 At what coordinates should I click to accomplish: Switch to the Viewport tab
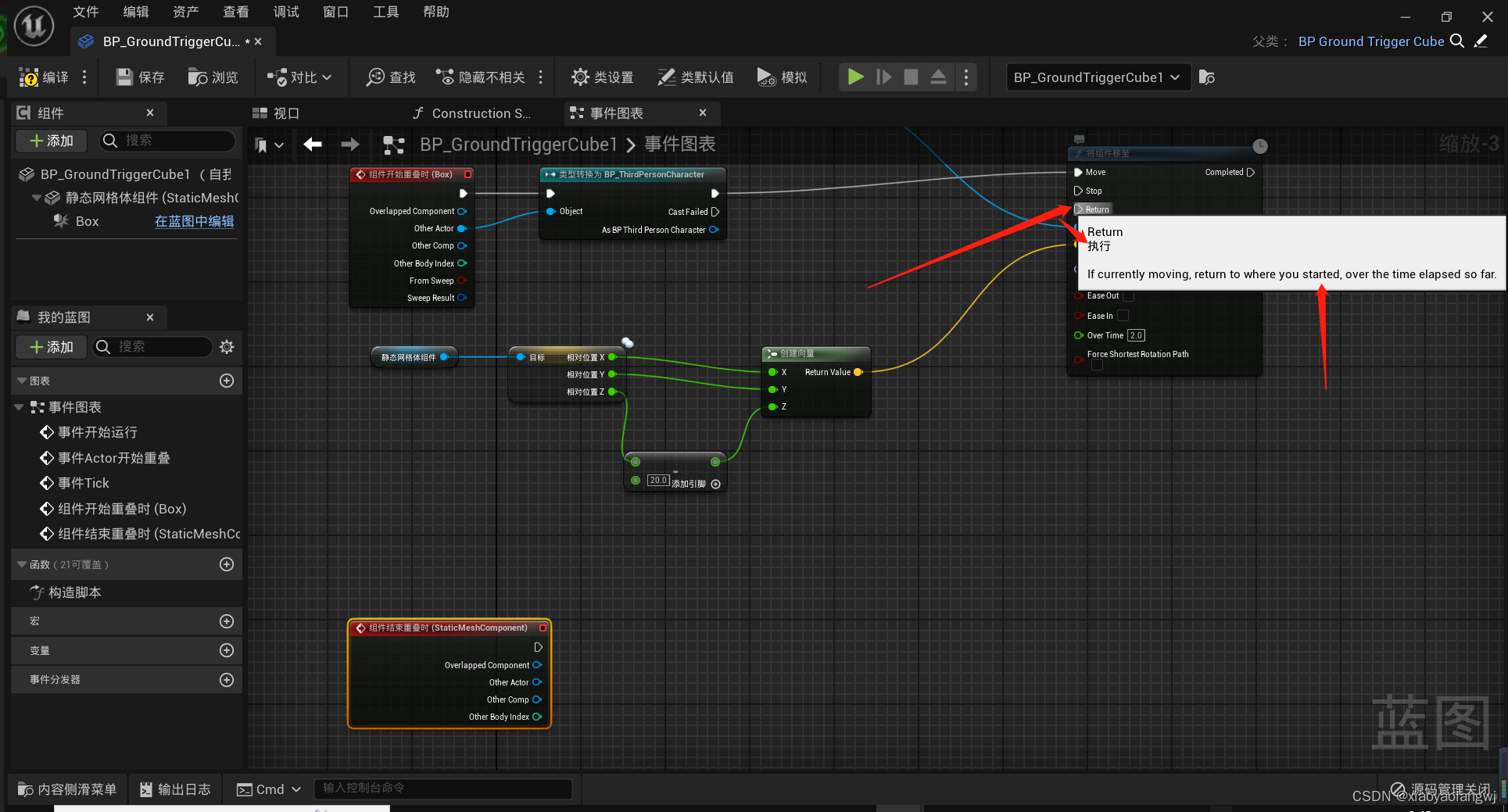click(276, 113)
